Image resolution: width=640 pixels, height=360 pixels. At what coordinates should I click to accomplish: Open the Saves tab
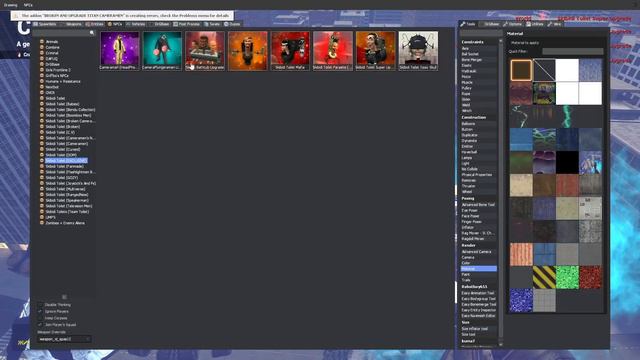pyautogui.click(x=212, y=24)
